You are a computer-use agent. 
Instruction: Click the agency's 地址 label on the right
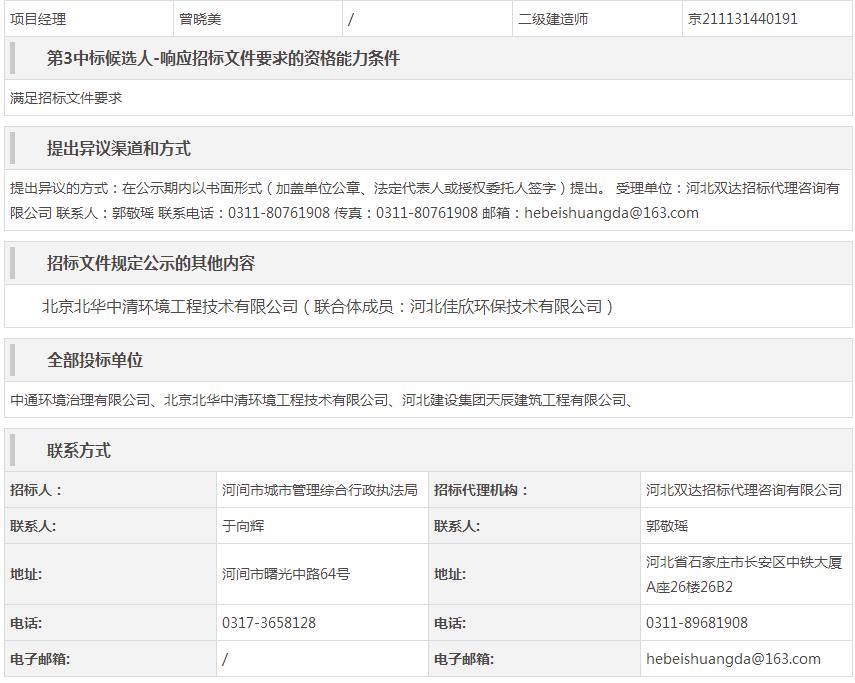tap(450, 574)
